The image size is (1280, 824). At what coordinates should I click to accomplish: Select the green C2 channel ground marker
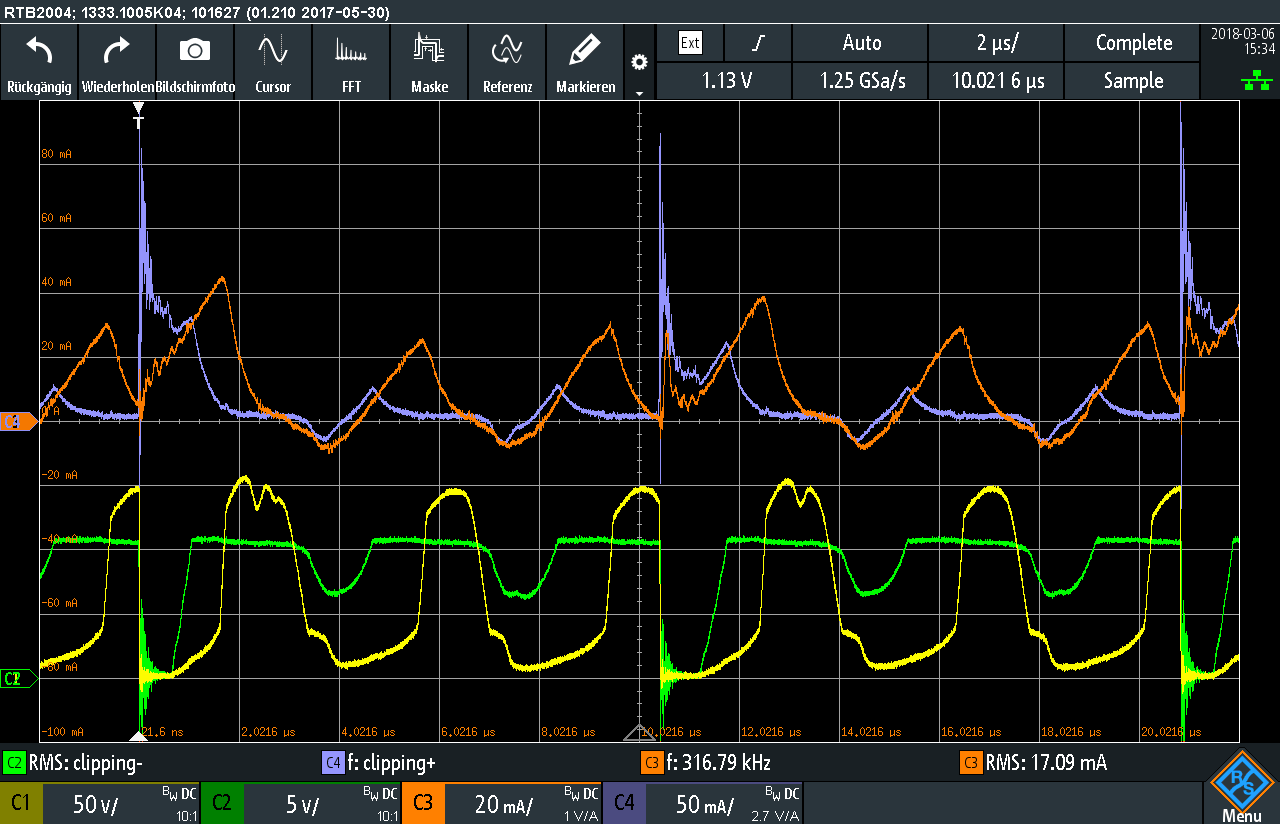pos(18,679)
